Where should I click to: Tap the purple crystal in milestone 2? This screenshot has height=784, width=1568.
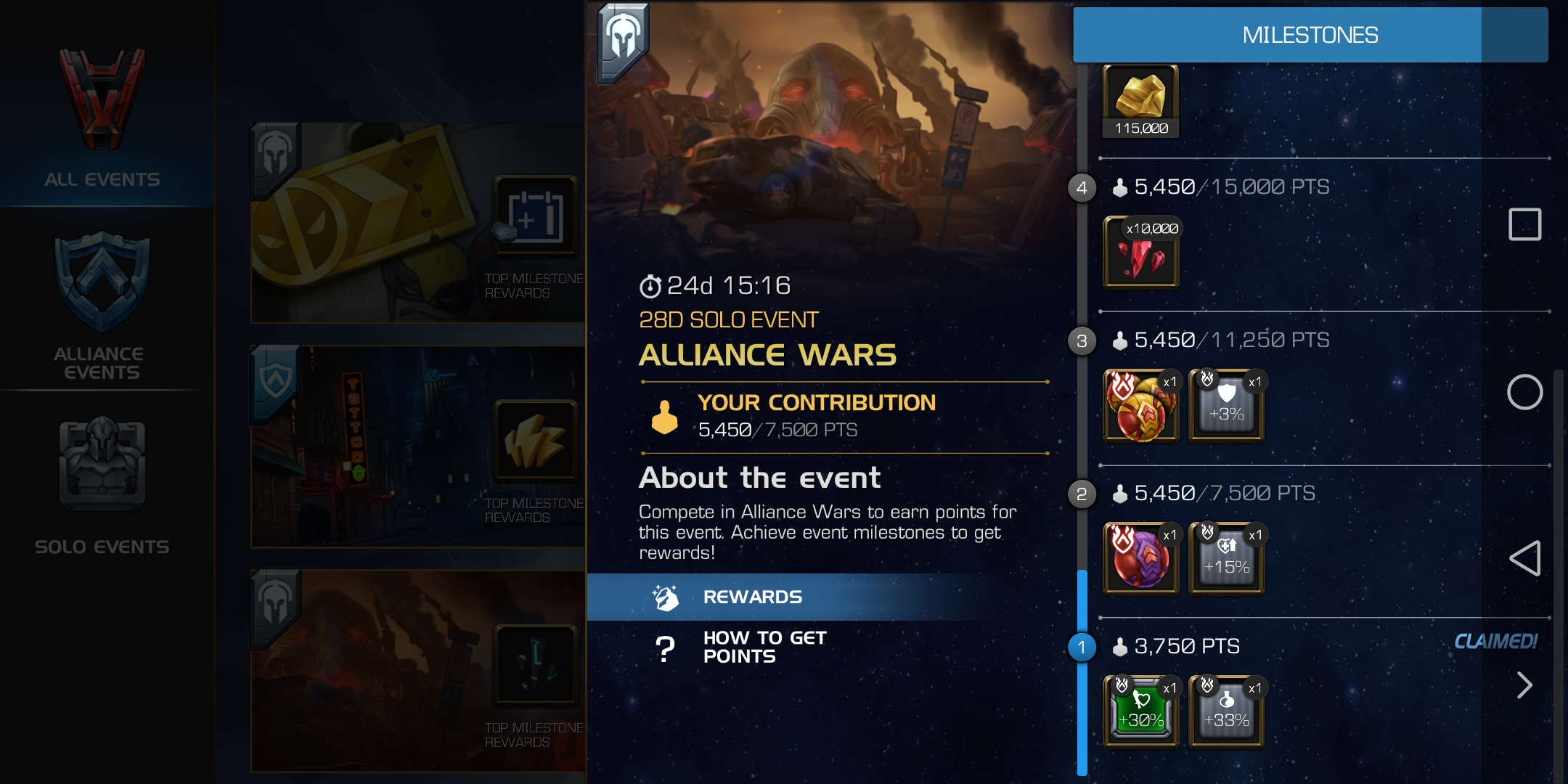click(x=1141, y=558)
